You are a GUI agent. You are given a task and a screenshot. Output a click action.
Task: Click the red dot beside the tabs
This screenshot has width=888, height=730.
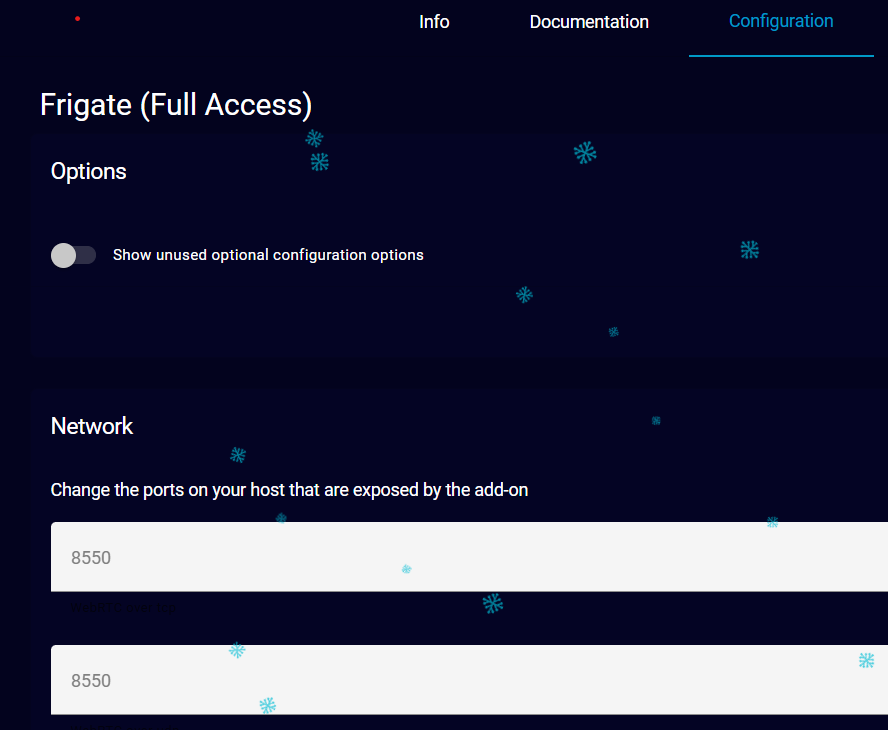[78, 19]
